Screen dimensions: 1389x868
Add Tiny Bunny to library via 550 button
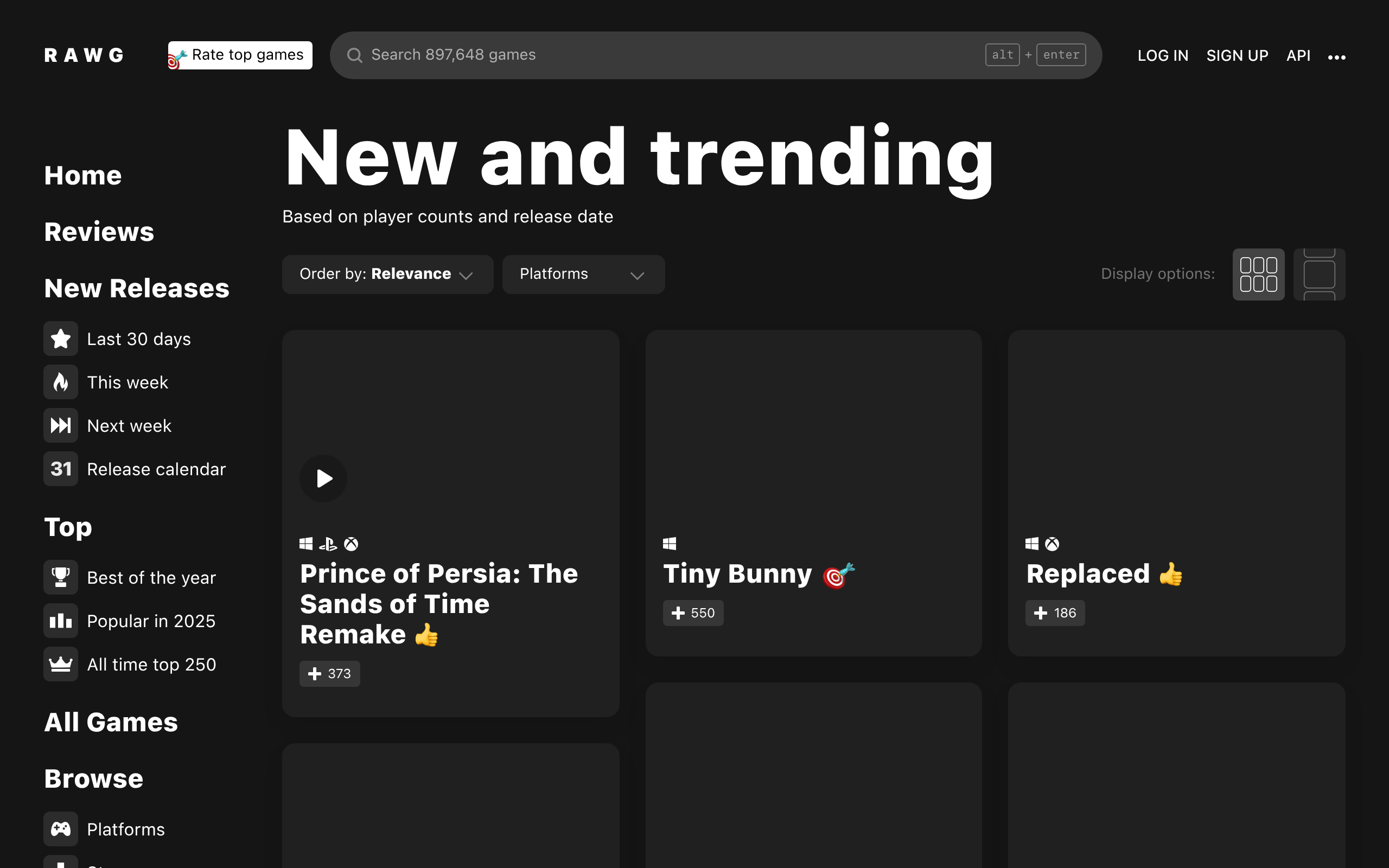[x=693, y=613]
